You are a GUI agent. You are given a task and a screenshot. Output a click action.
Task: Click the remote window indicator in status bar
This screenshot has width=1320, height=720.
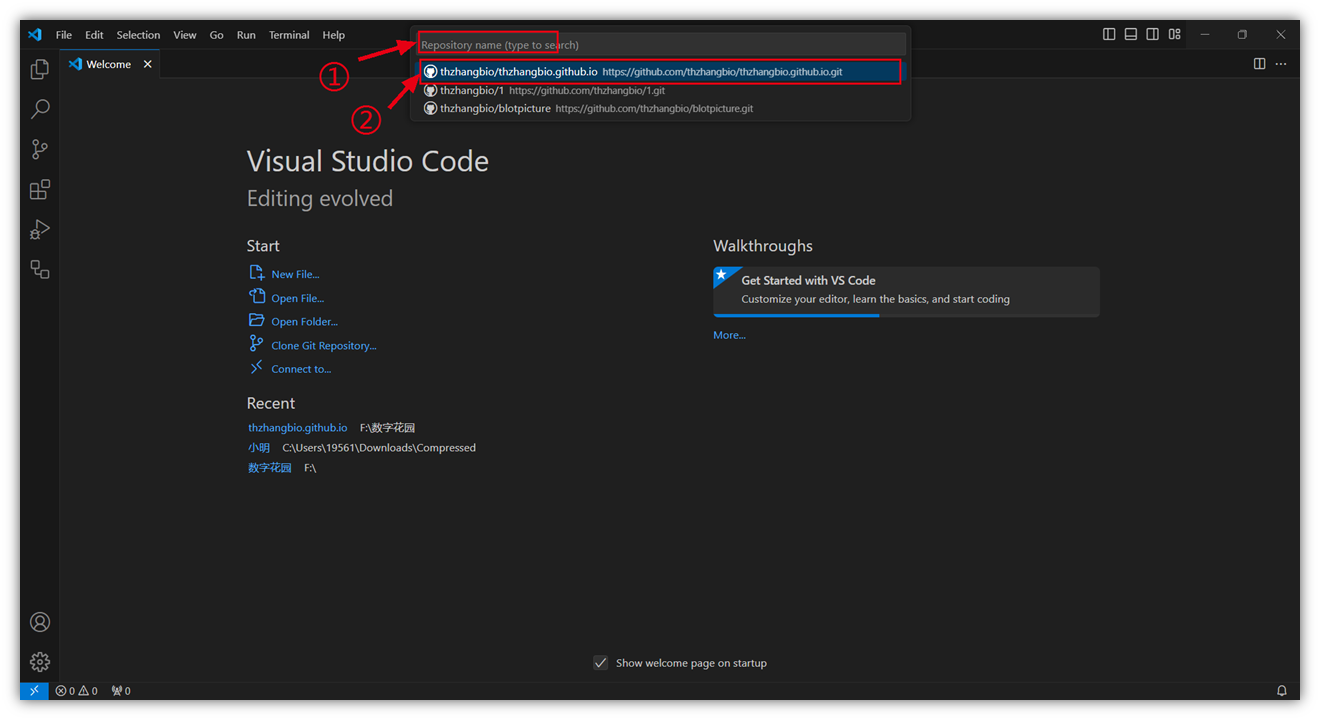click(x=33, y=691)
